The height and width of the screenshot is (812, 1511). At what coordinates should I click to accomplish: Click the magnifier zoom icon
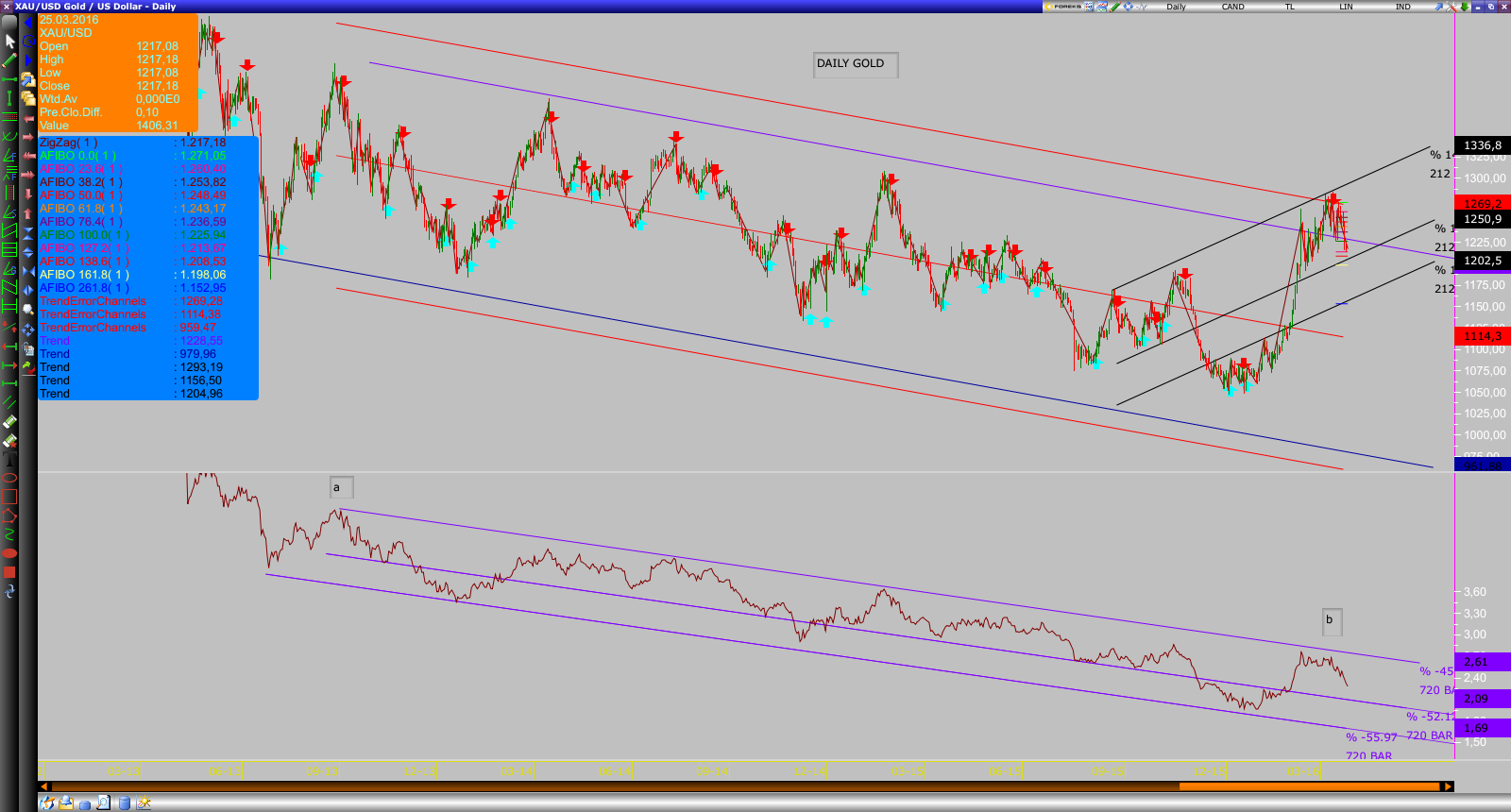(x=28, y=309)
